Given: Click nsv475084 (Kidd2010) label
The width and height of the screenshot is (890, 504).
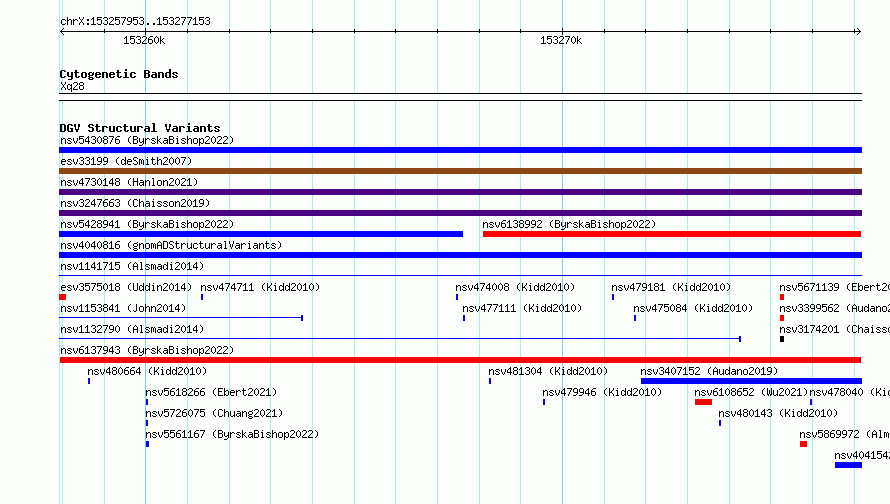Looking at the screenshot, I should [x=693, y=308].
